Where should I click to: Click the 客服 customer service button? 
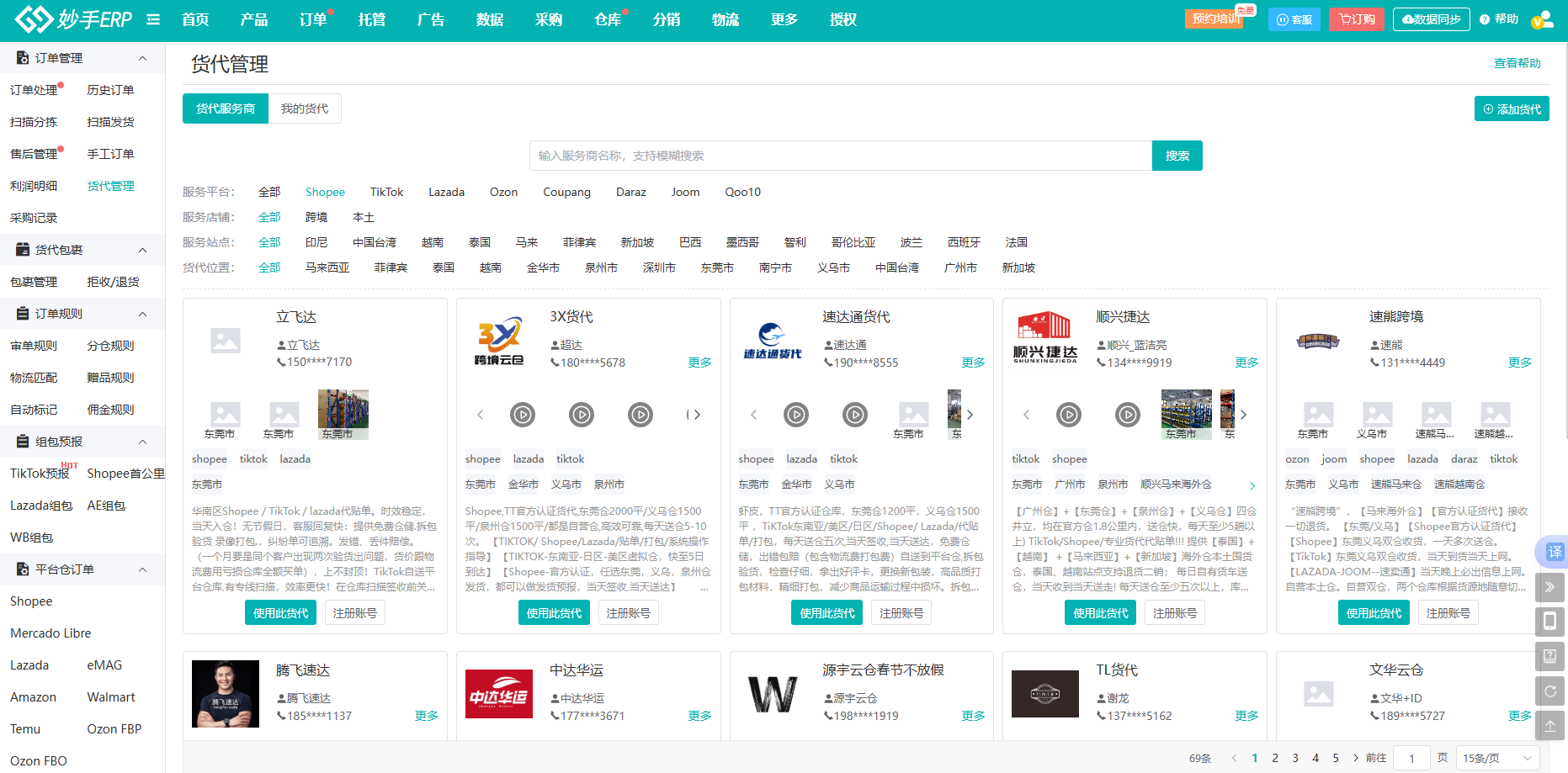click(x=1294, y=19)
